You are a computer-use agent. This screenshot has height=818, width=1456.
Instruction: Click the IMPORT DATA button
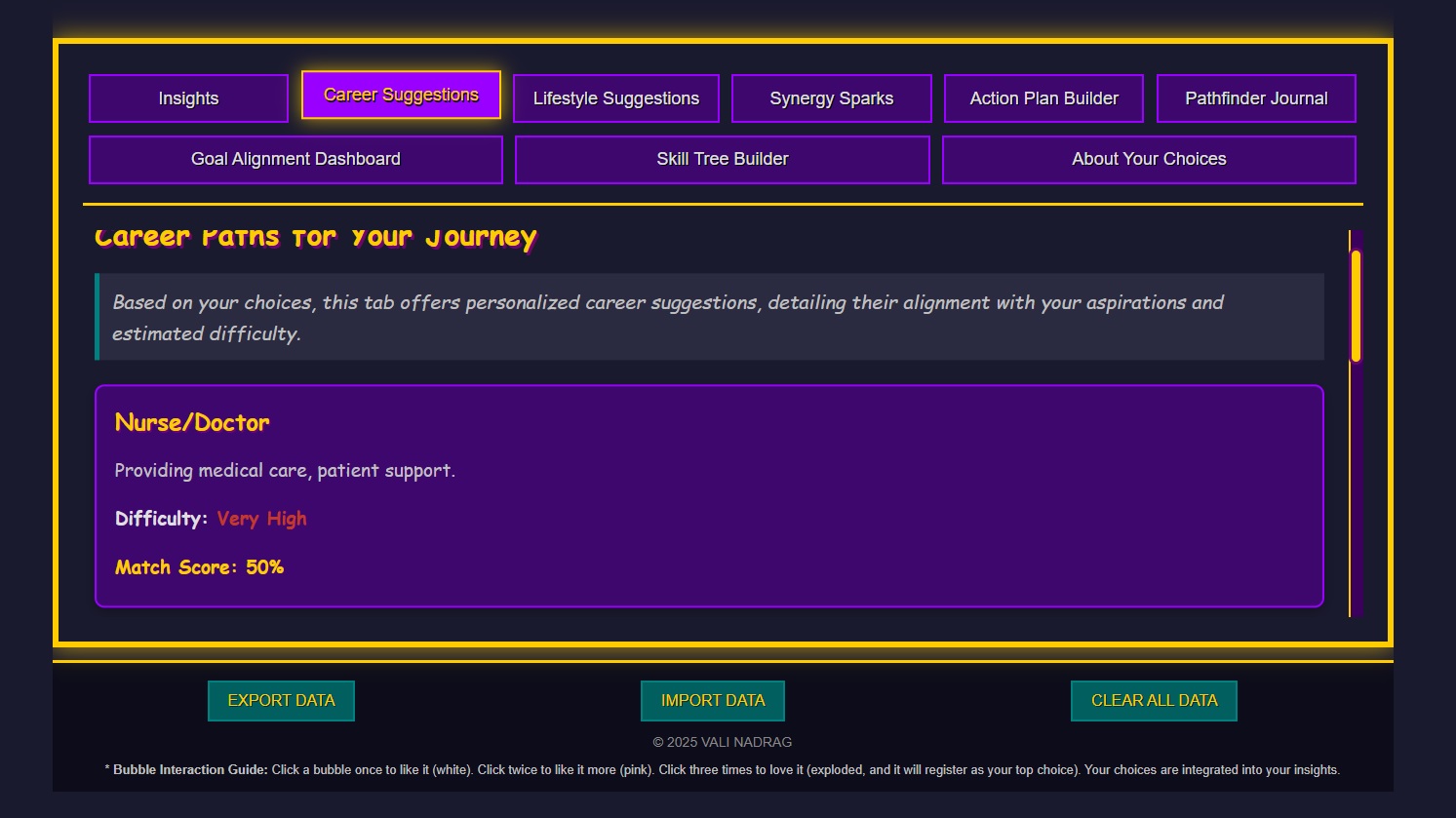712,700
